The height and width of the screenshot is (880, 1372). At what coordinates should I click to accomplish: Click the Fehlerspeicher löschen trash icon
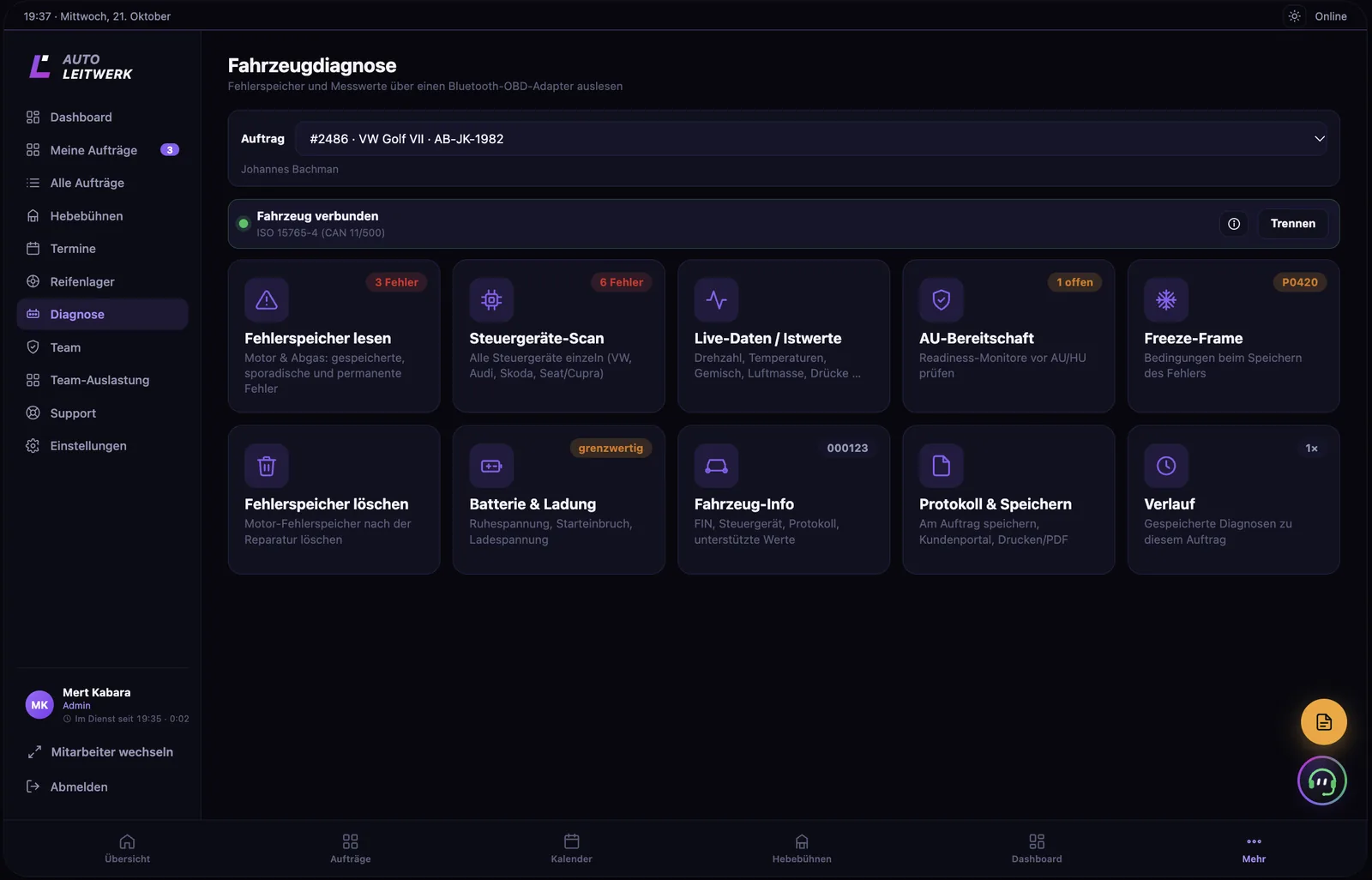267,466
